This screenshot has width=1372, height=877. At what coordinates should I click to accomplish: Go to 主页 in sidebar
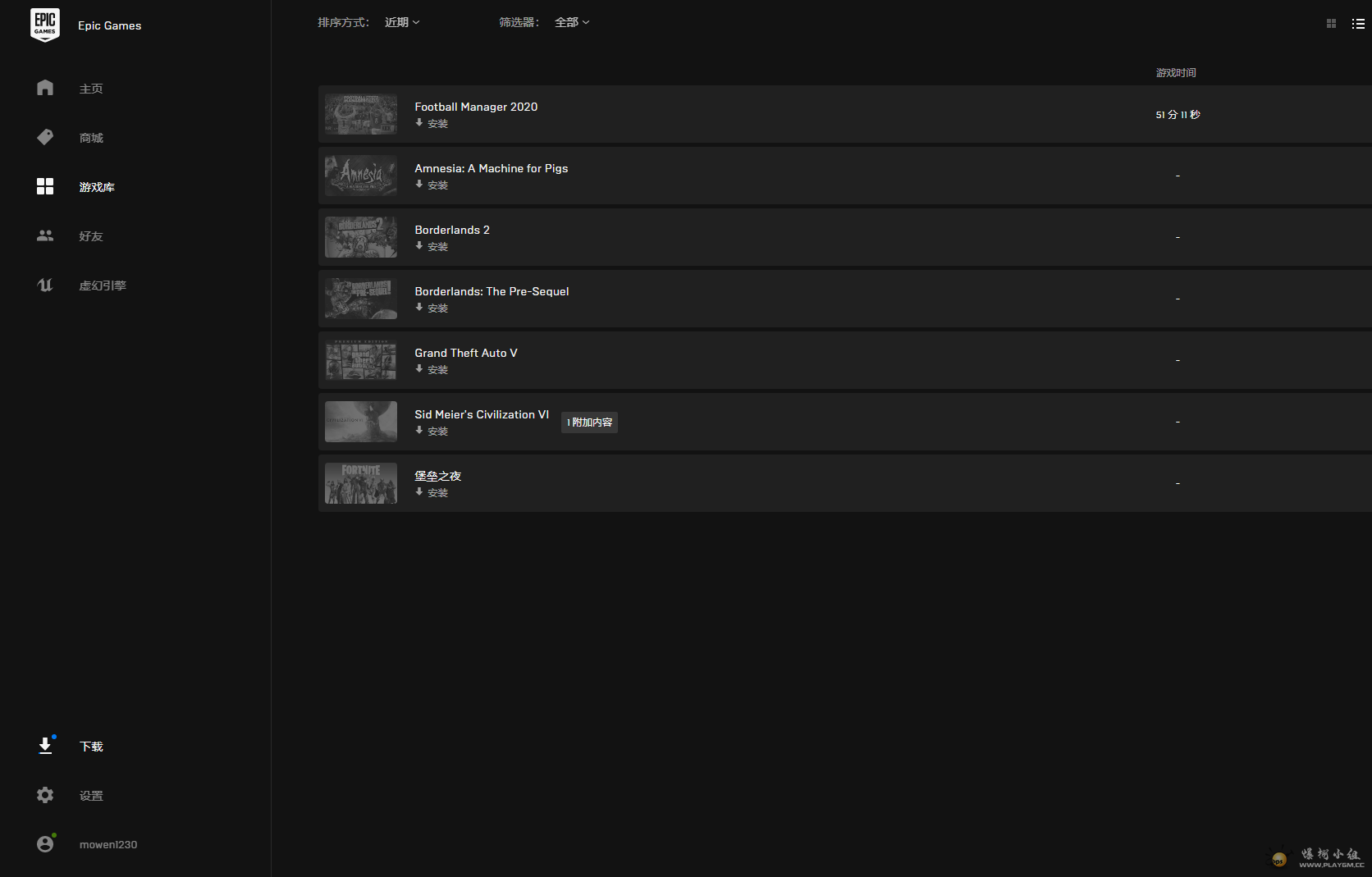click(x=91, y=89)
